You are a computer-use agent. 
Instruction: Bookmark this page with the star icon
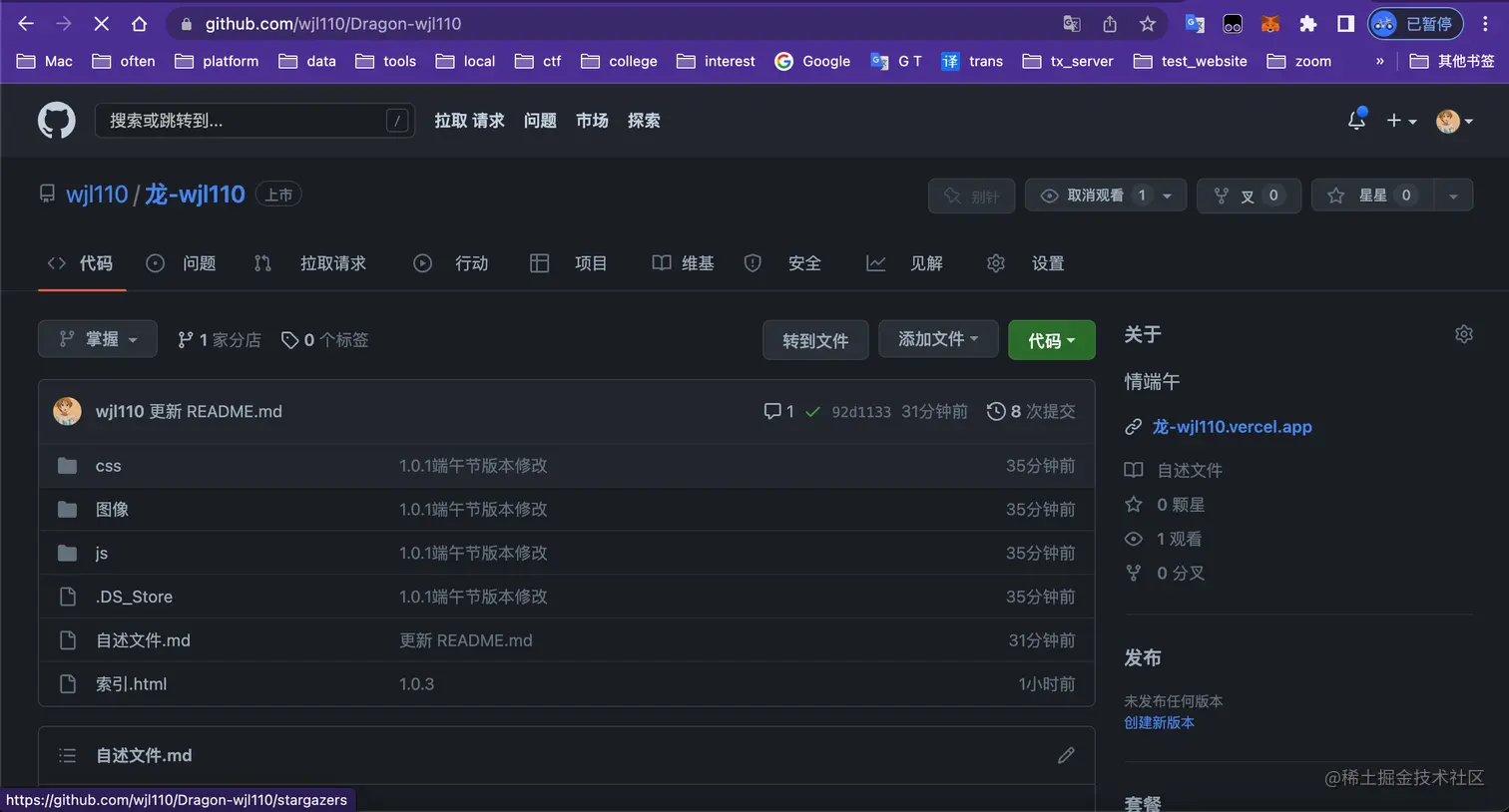(1148, 24)
